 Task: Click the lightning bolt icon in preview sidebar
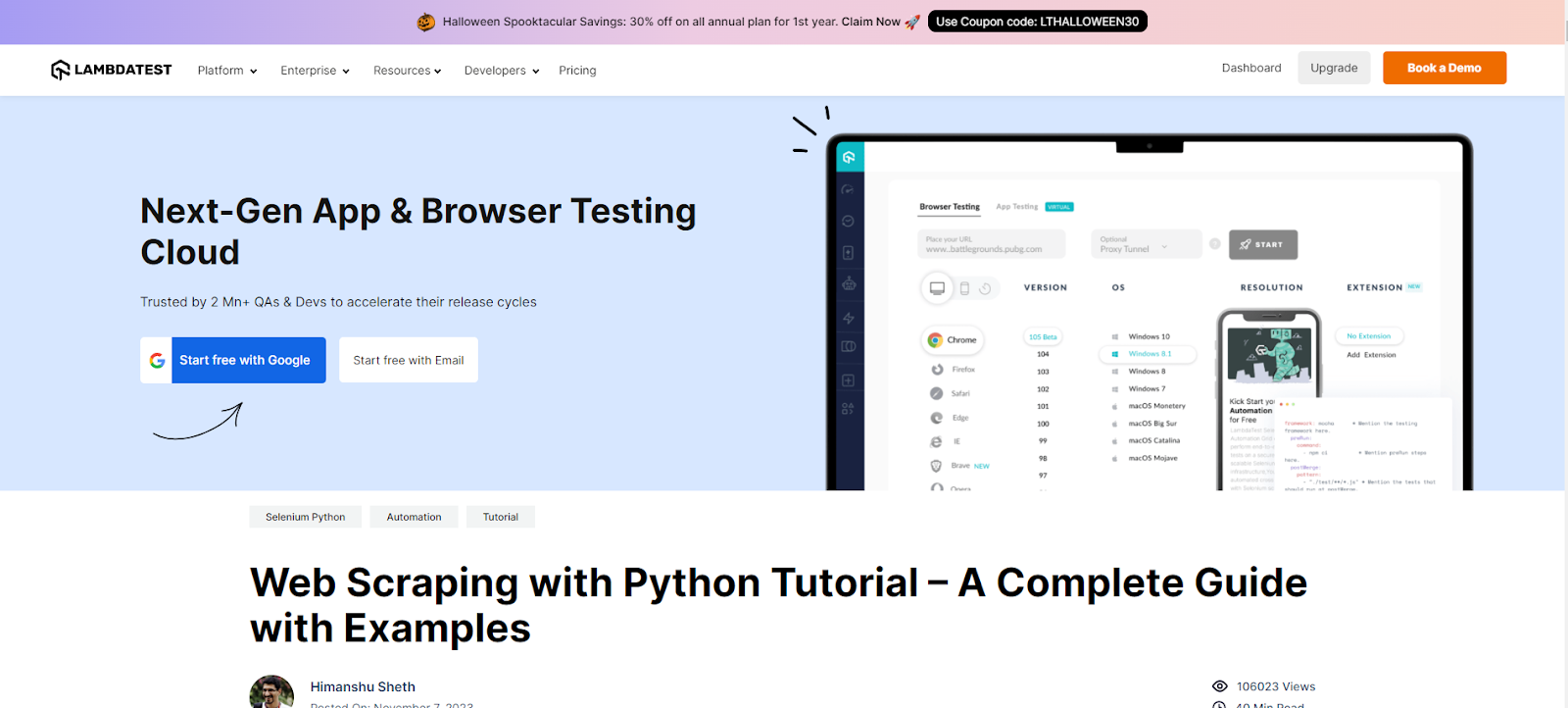(849, 318)
